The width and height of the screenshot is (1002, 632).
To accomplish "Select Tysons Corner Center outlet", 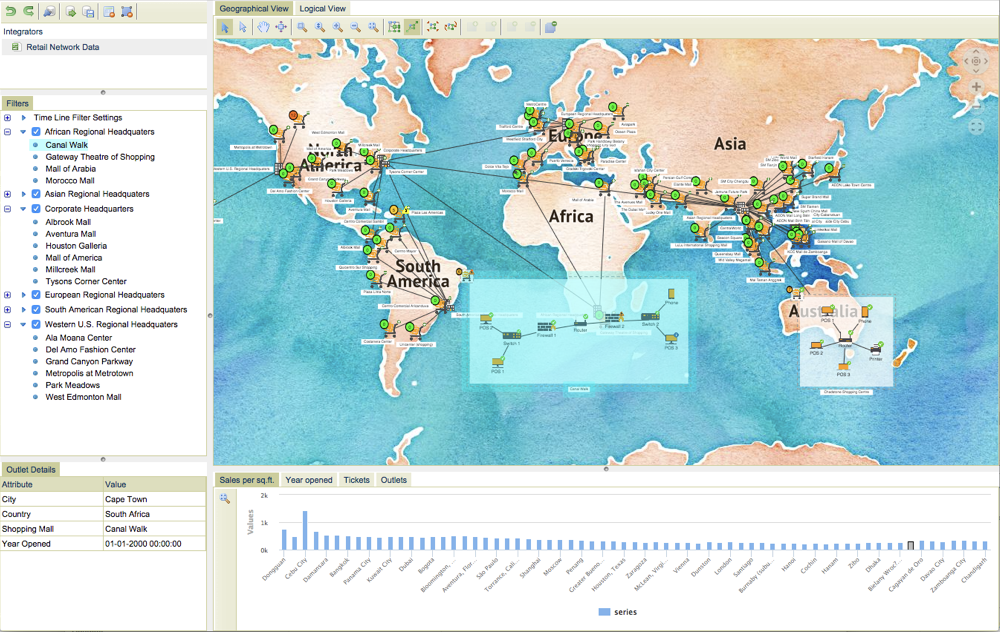I will click(86, 281).
